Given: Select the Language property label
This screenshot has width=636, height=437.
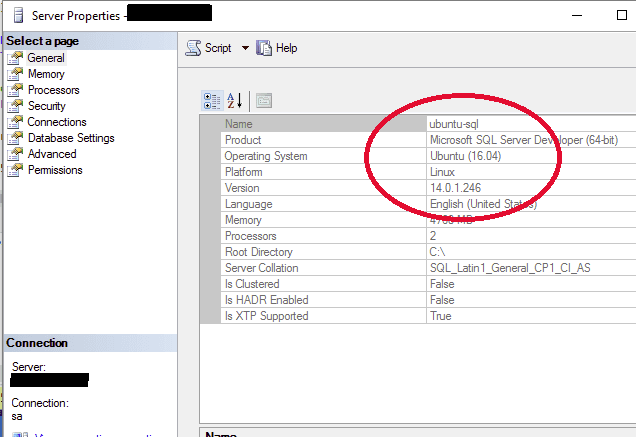Looking at the screenshot, I should [x=249, y=204].
